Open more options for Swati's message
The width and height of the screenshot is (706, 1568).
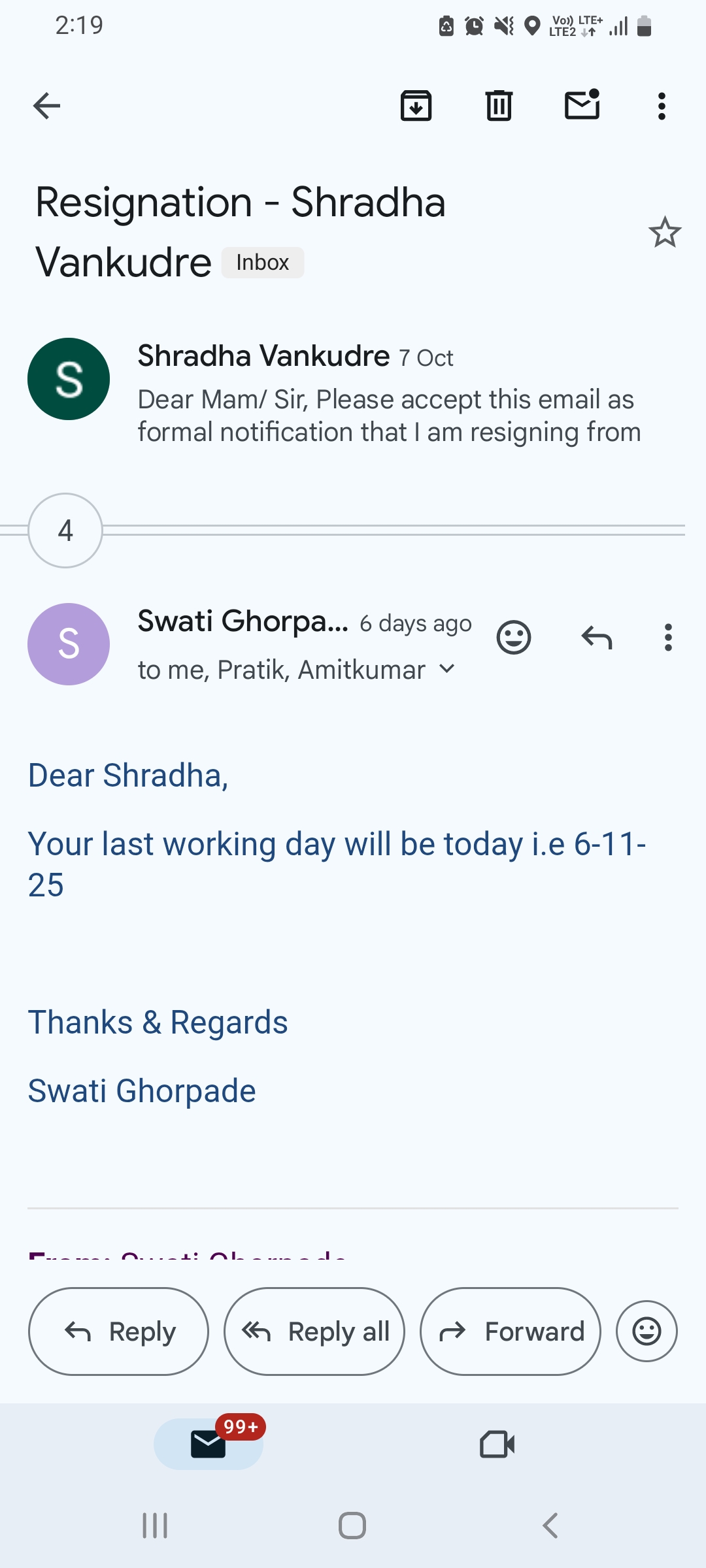(667, 637)
